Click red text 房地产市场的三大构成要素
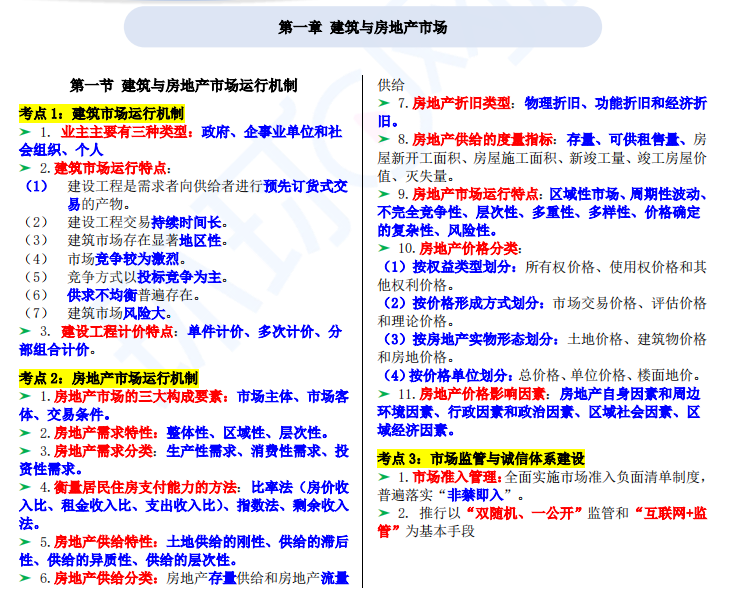 point(138,397)
